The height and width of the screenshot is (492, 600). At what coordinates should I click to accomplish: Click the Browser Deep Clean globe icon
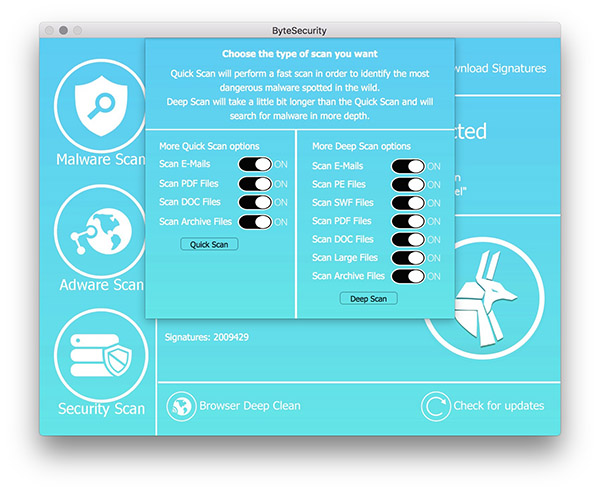(181, 406)
